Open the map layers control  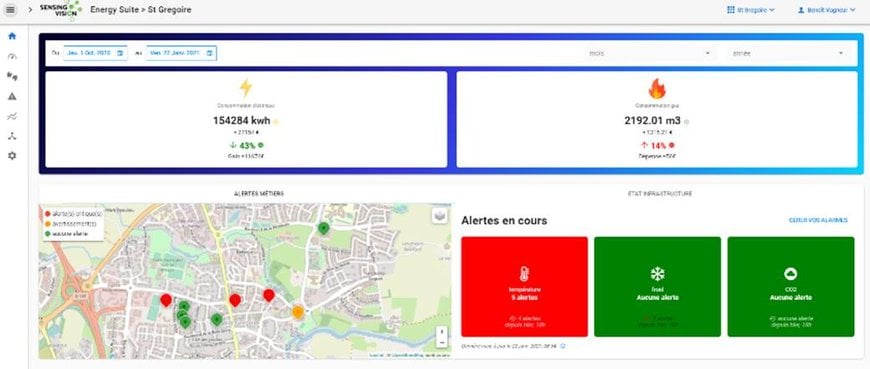[439, 216]
